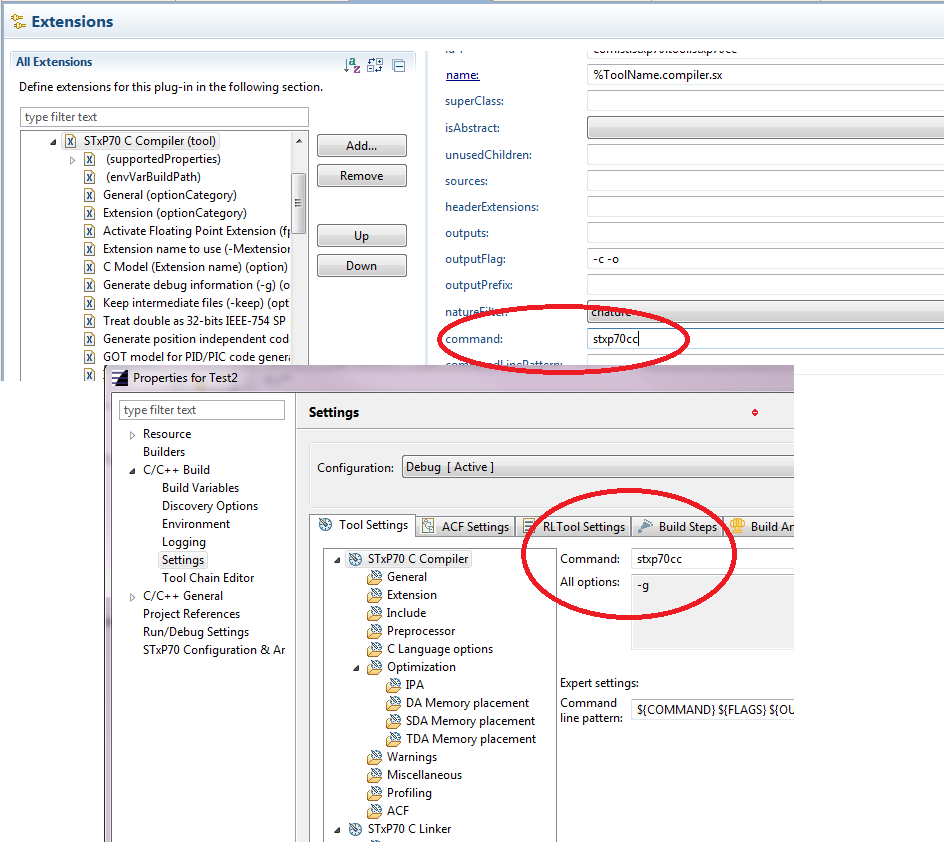Click the extensions type filter text field
Viewport: 944px width, 842px height.
(x=163, y=117)
